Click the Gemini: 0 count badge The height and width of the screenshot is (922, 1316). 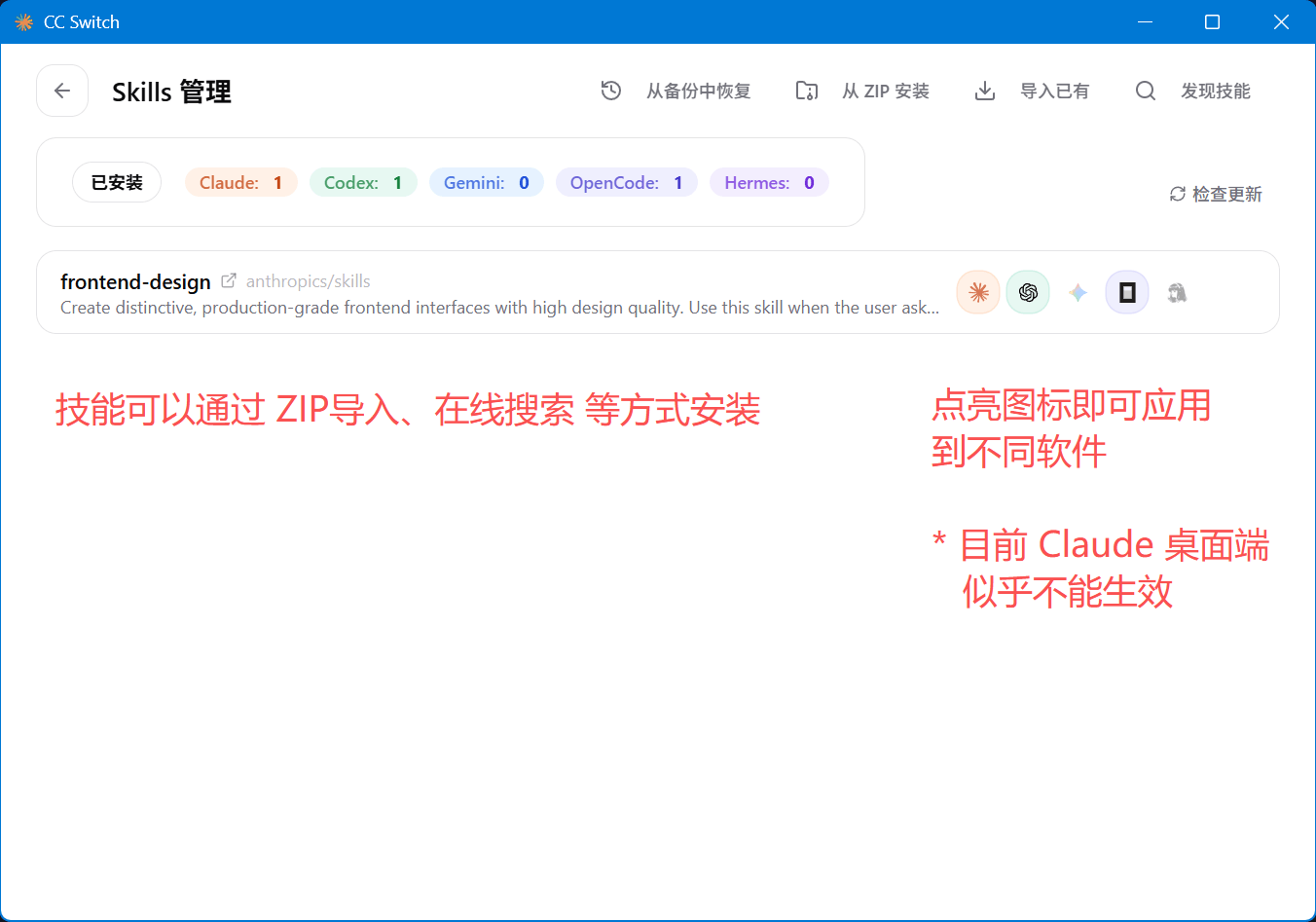(487, 182)
